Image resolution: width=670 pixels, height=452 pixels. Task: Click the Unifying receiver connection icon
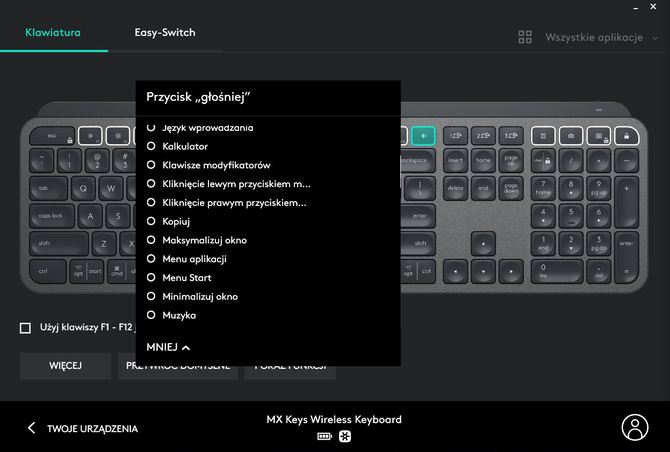(345, 436)
